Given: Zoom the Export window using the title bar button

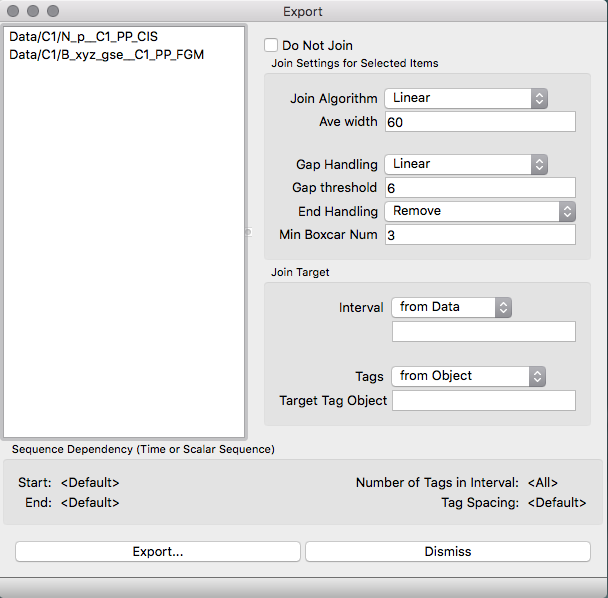Looking at the screenshot, I should (x=54, y=11).
